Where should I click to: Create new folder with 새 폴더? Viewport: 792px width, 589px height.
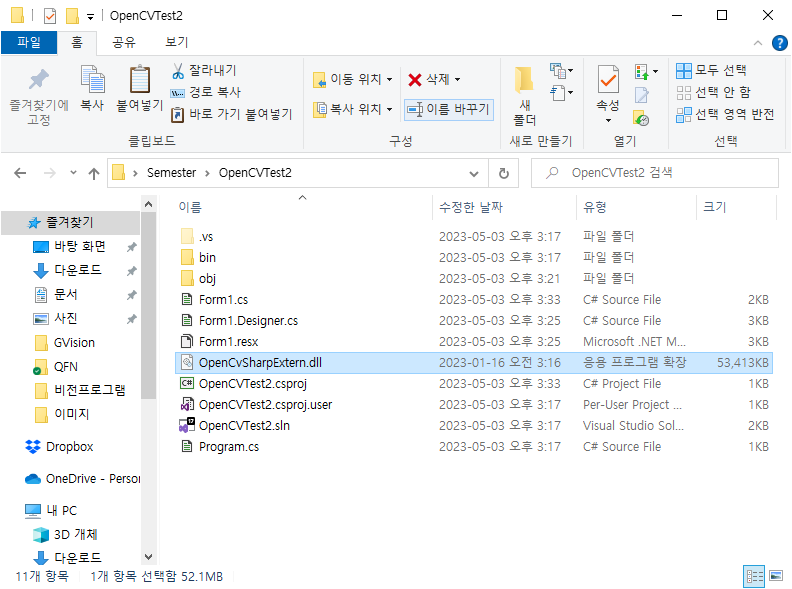(x=524, y=96)
